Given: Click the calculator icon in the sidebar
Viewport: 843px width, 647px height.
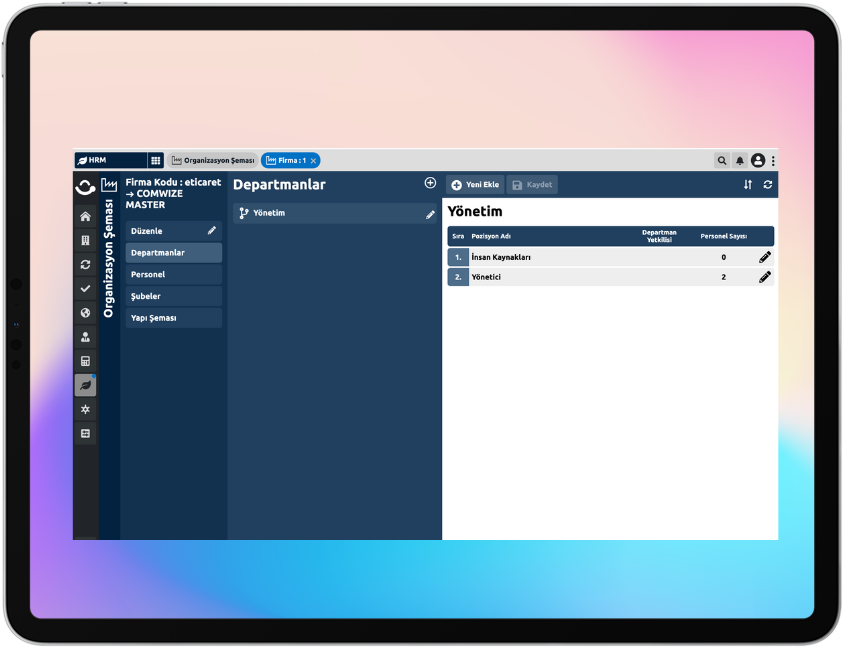Looking at the screenshot, I should [85, 361].
